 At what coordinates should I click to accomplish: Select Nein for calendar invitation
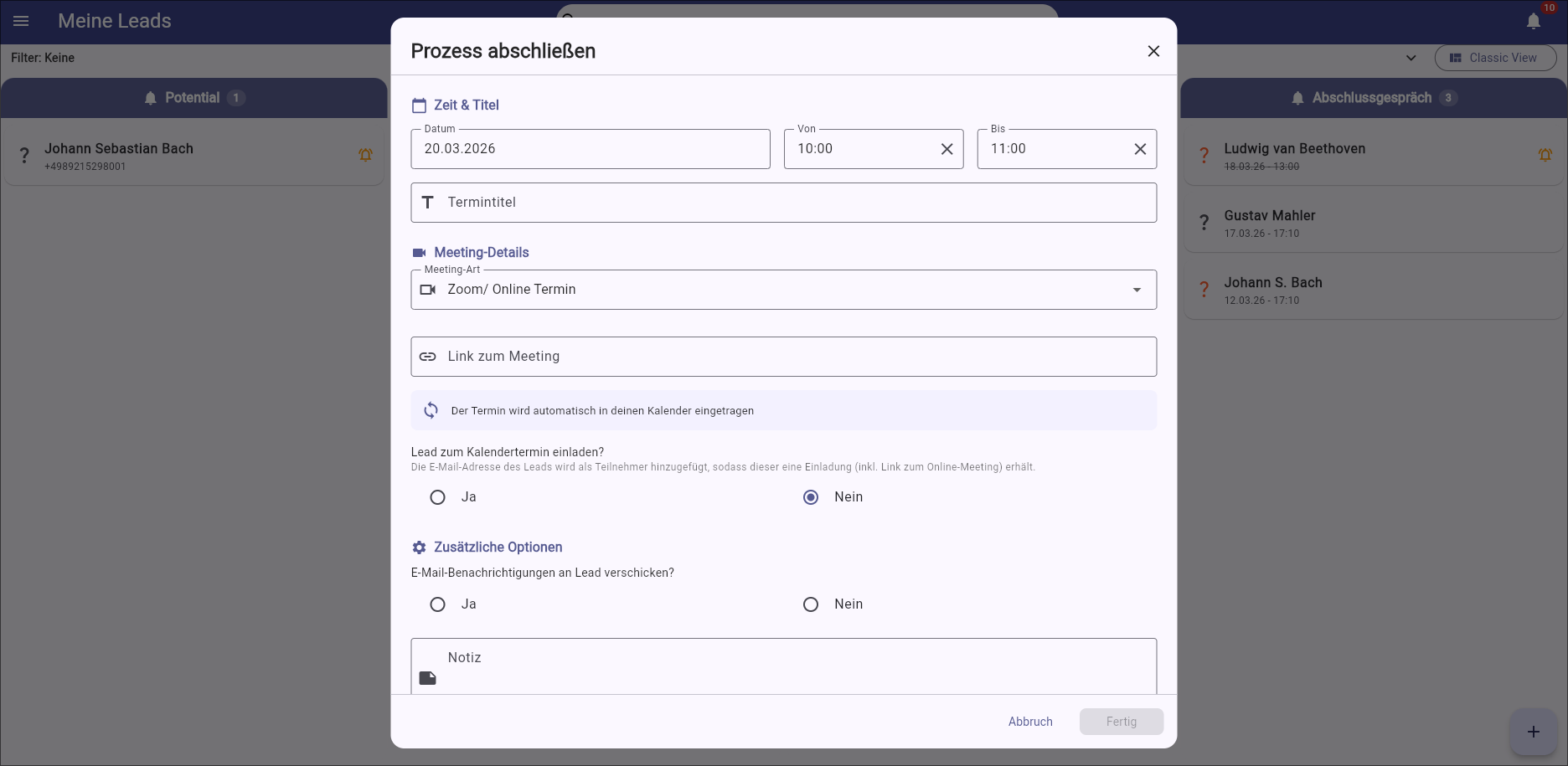(811, 497)
